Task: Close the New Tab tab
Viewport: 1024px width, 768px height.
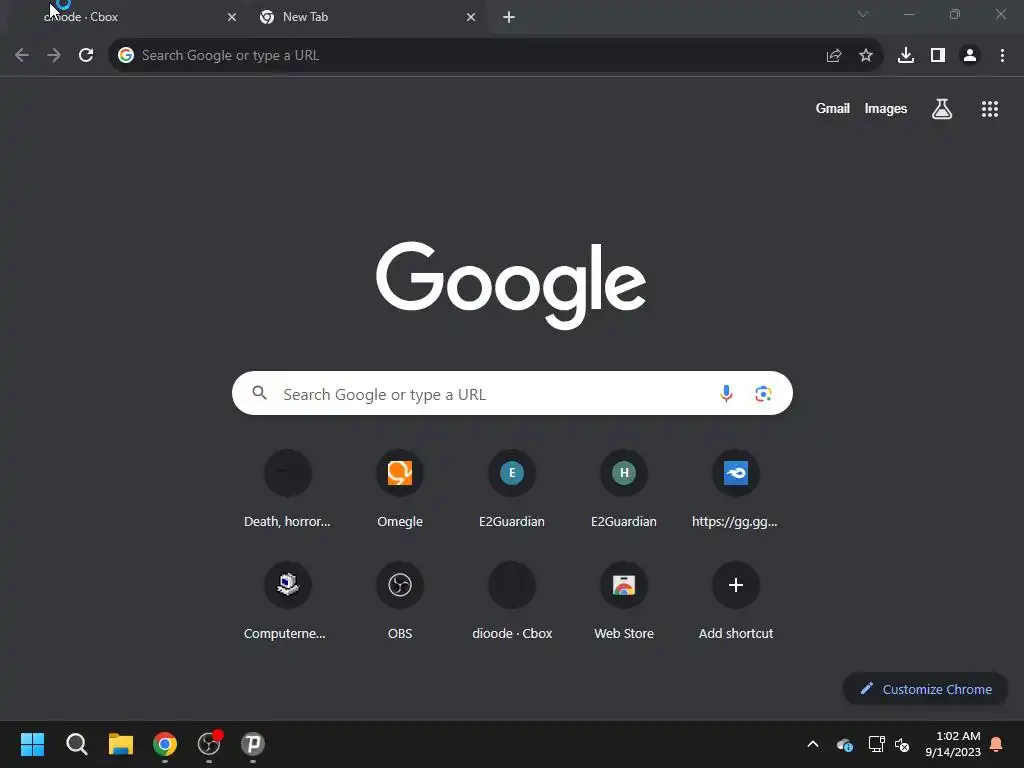Action: click(471, 17)
